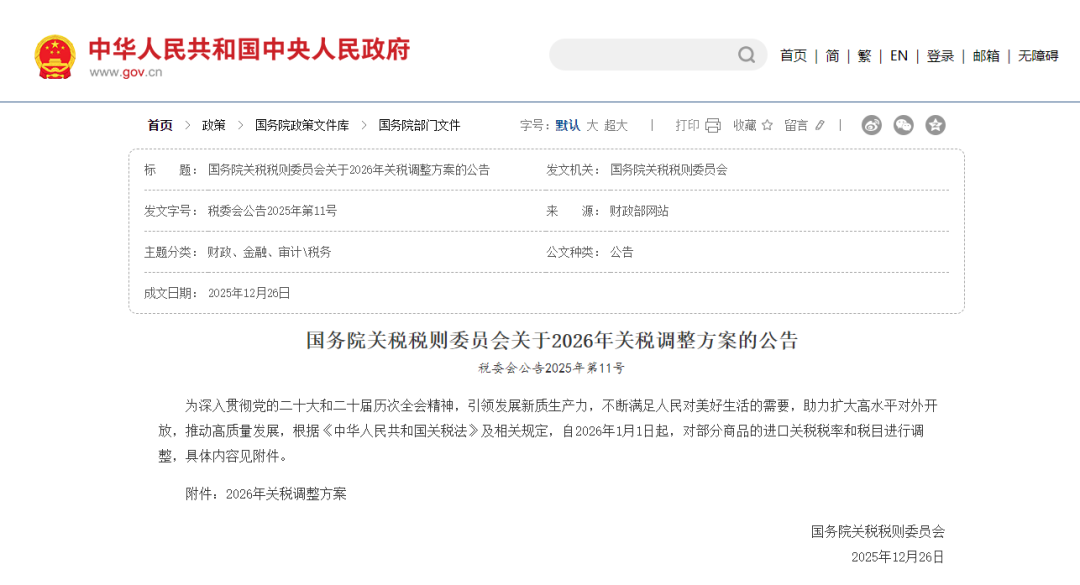The width and height of the screenshot is (1080, 585).
Task: Click italic subtitle 税委会公告2025年第11号
Action: tap(552, 368)
